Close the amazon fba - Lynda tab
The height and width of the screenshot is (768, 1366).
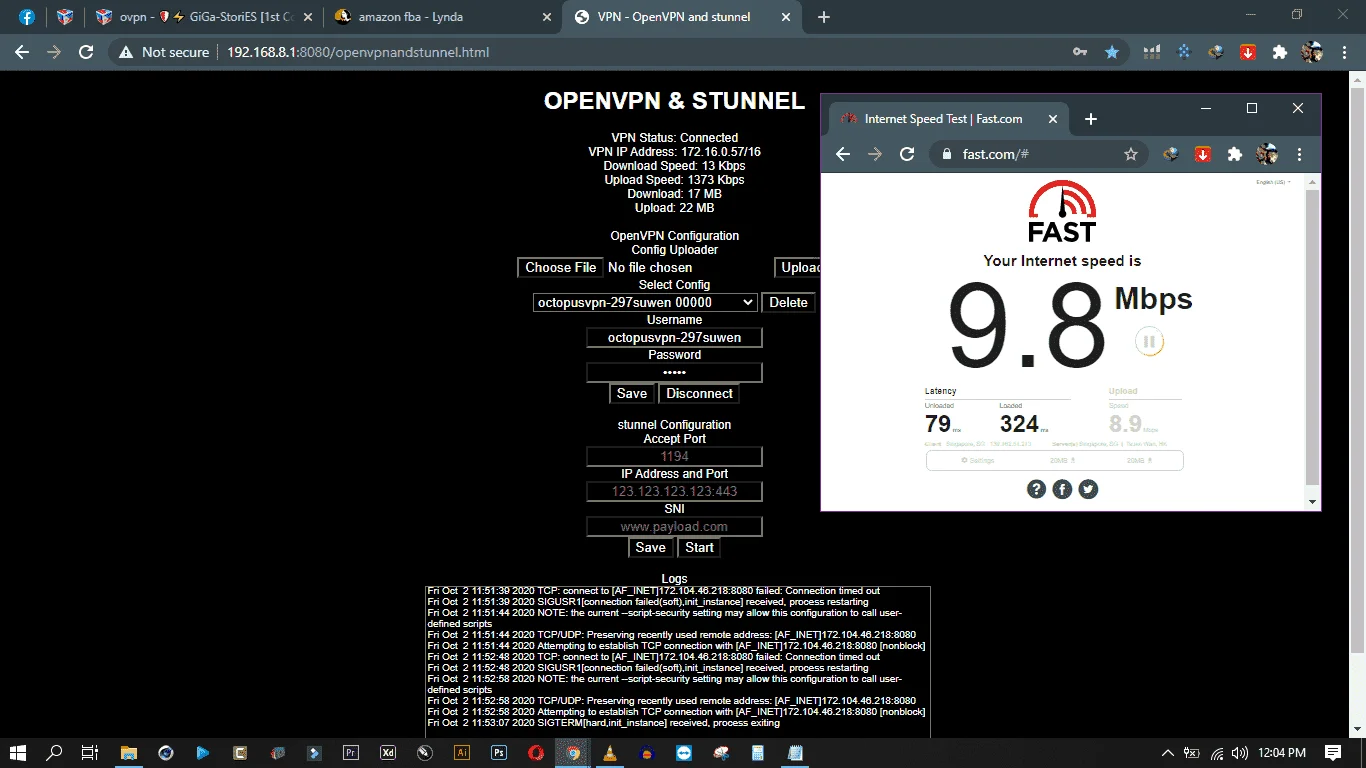(x=545, y=17)
